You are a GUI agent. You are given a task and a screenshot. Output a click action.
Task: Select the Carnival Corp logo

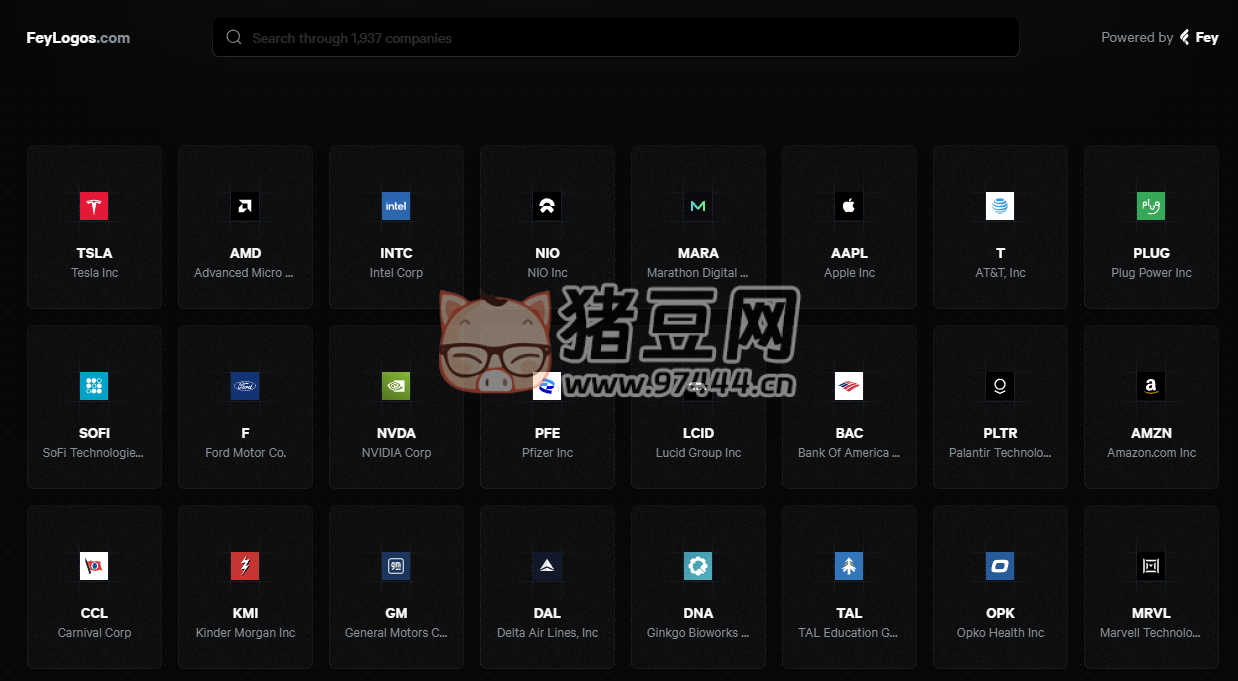(94, 566)
